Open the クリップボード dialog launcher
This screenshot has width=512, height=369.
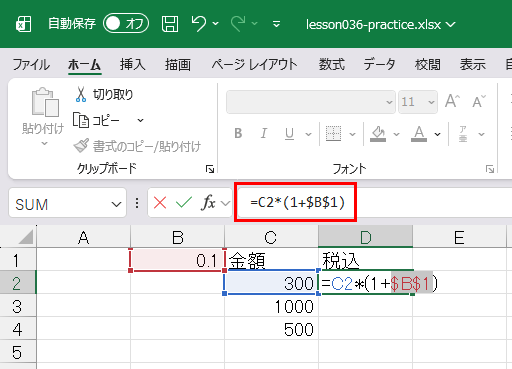(210, 169)
